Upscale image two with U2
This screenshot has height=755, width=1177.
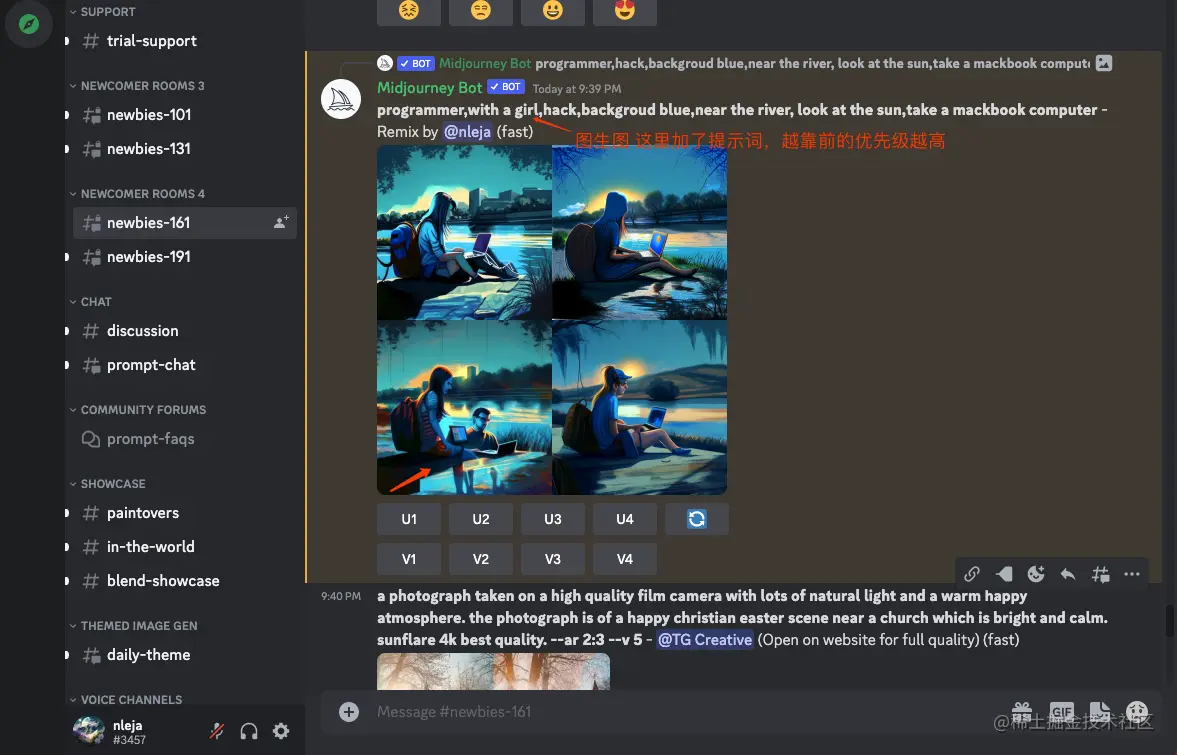pos(480,519)
